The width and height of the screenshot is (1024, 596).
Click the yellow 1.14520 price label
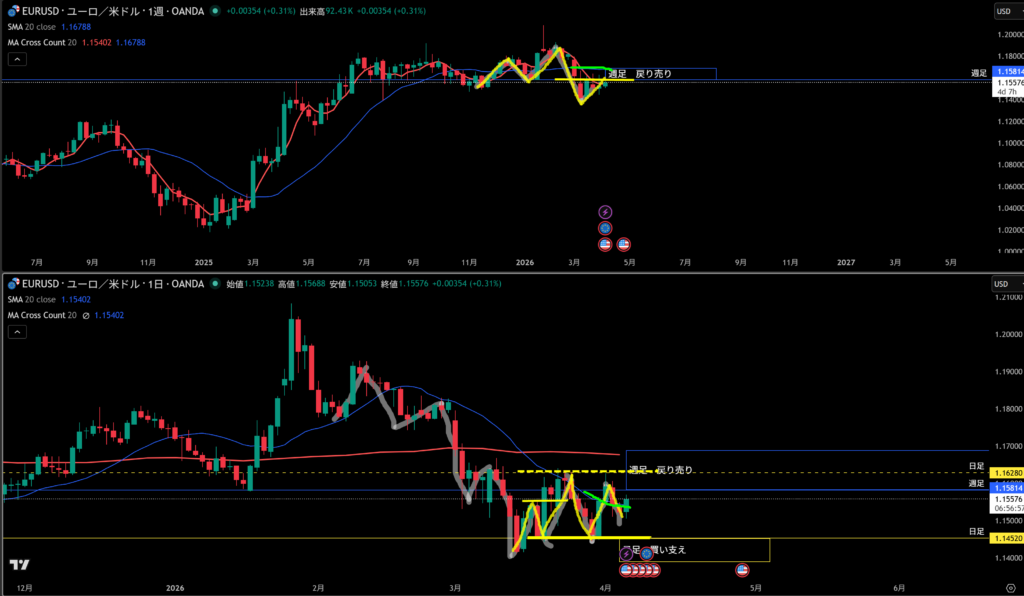point(1005,538)
